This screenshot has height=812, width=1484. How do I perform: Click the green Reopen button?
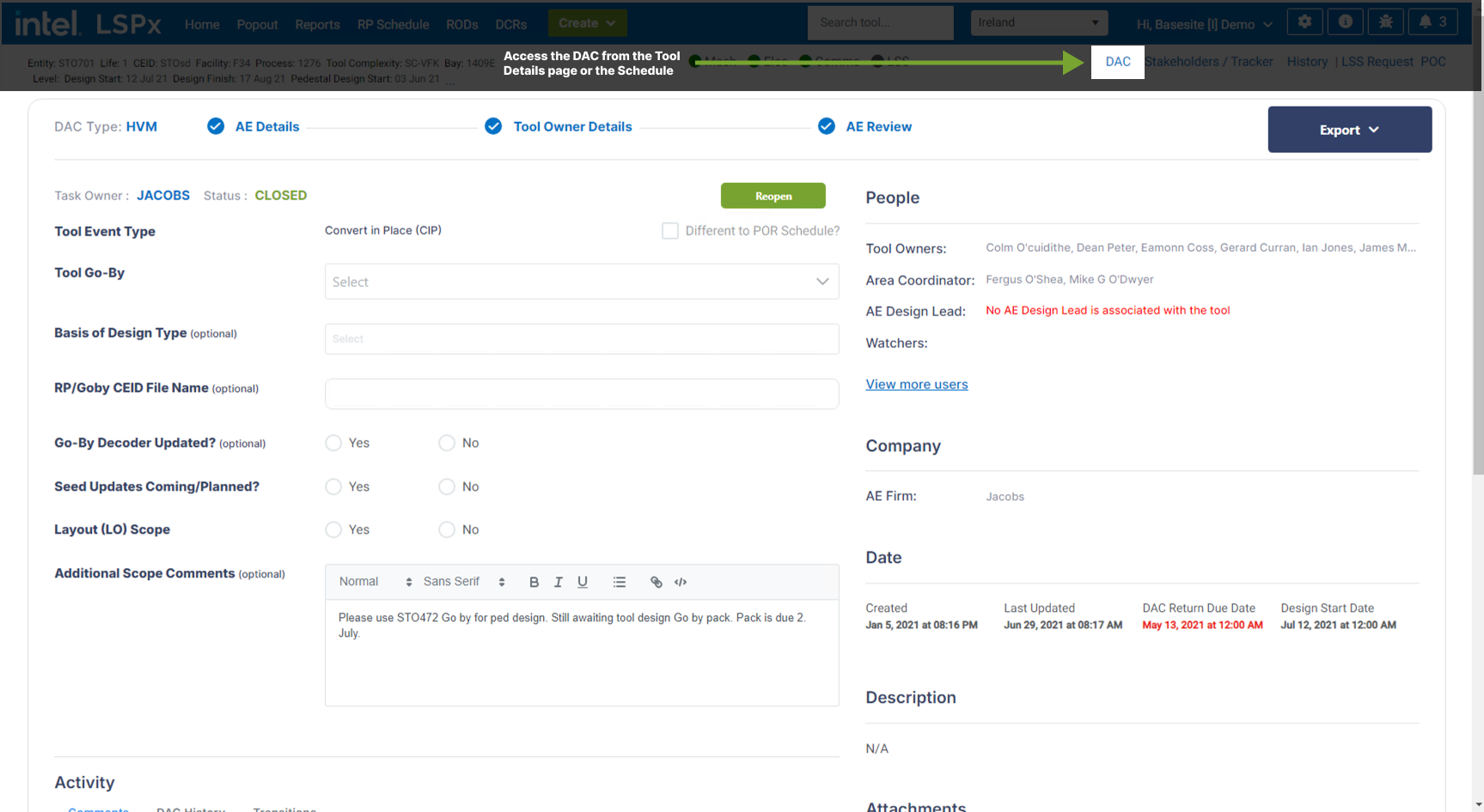click(773, 196)
